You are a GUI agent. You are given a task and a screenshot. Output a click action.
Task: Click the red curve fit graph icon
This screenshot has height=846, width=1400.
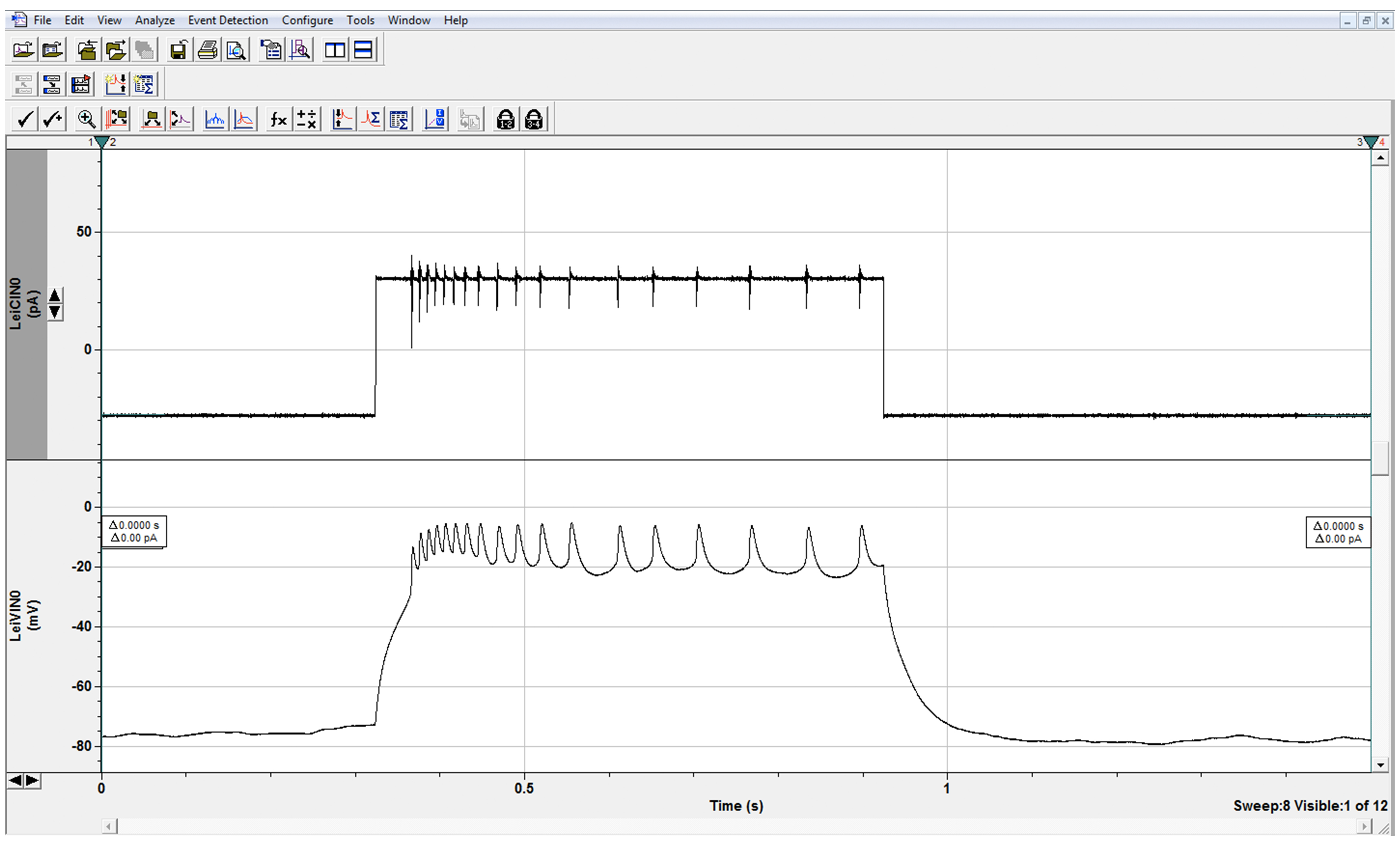pos(244,119)
